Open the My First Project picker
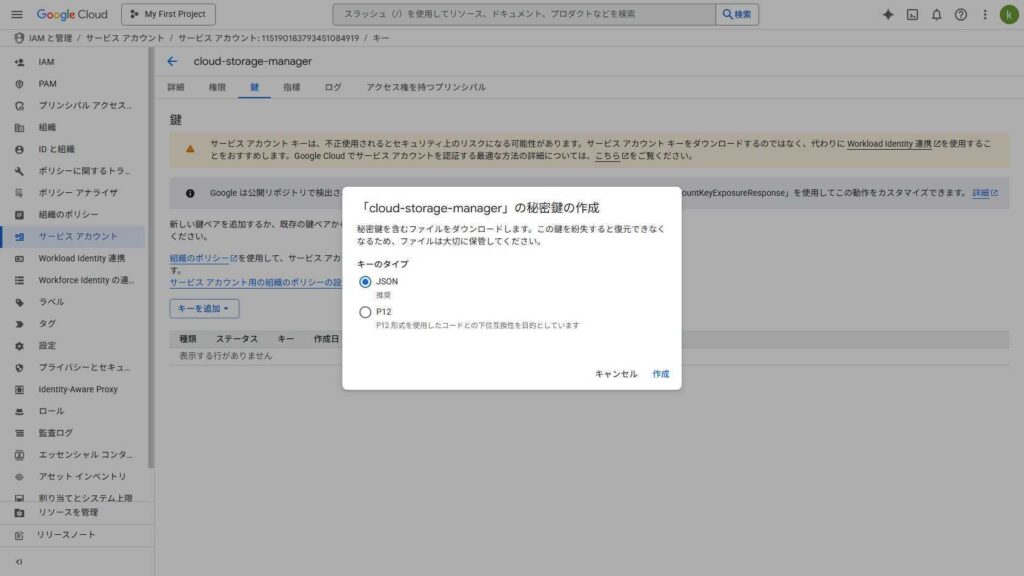The height and width of the screenshot is (576, 1024). (168, 14)
